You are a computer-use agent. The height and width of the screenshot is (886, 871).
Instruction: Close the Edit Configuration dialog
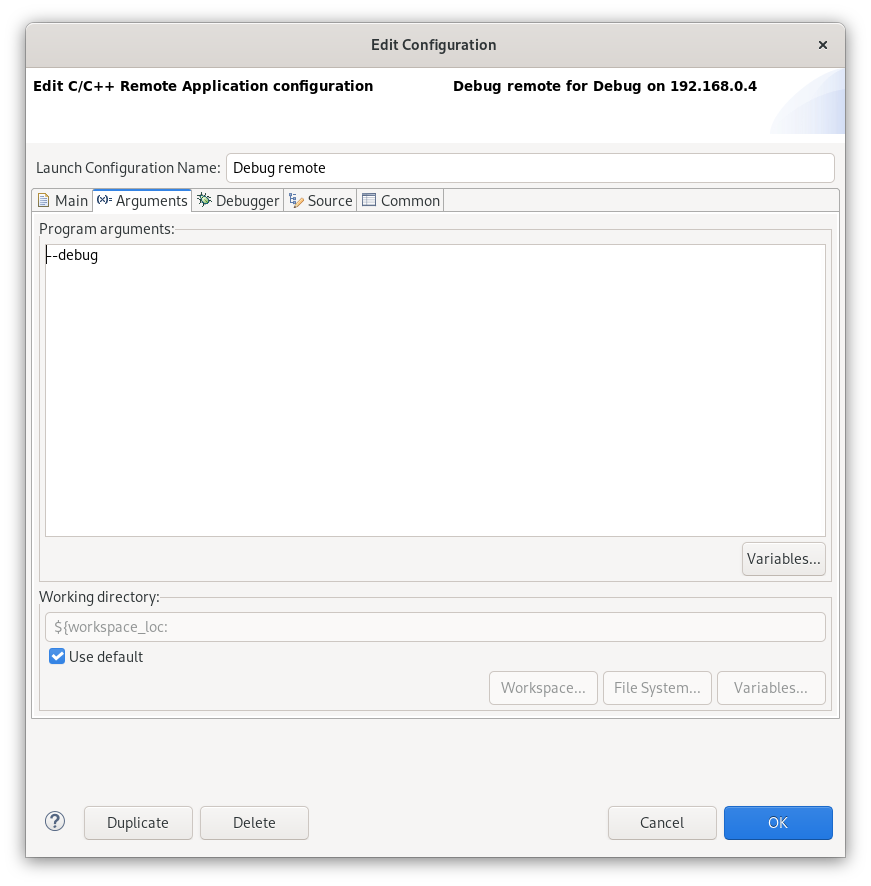tap(822, 44)
